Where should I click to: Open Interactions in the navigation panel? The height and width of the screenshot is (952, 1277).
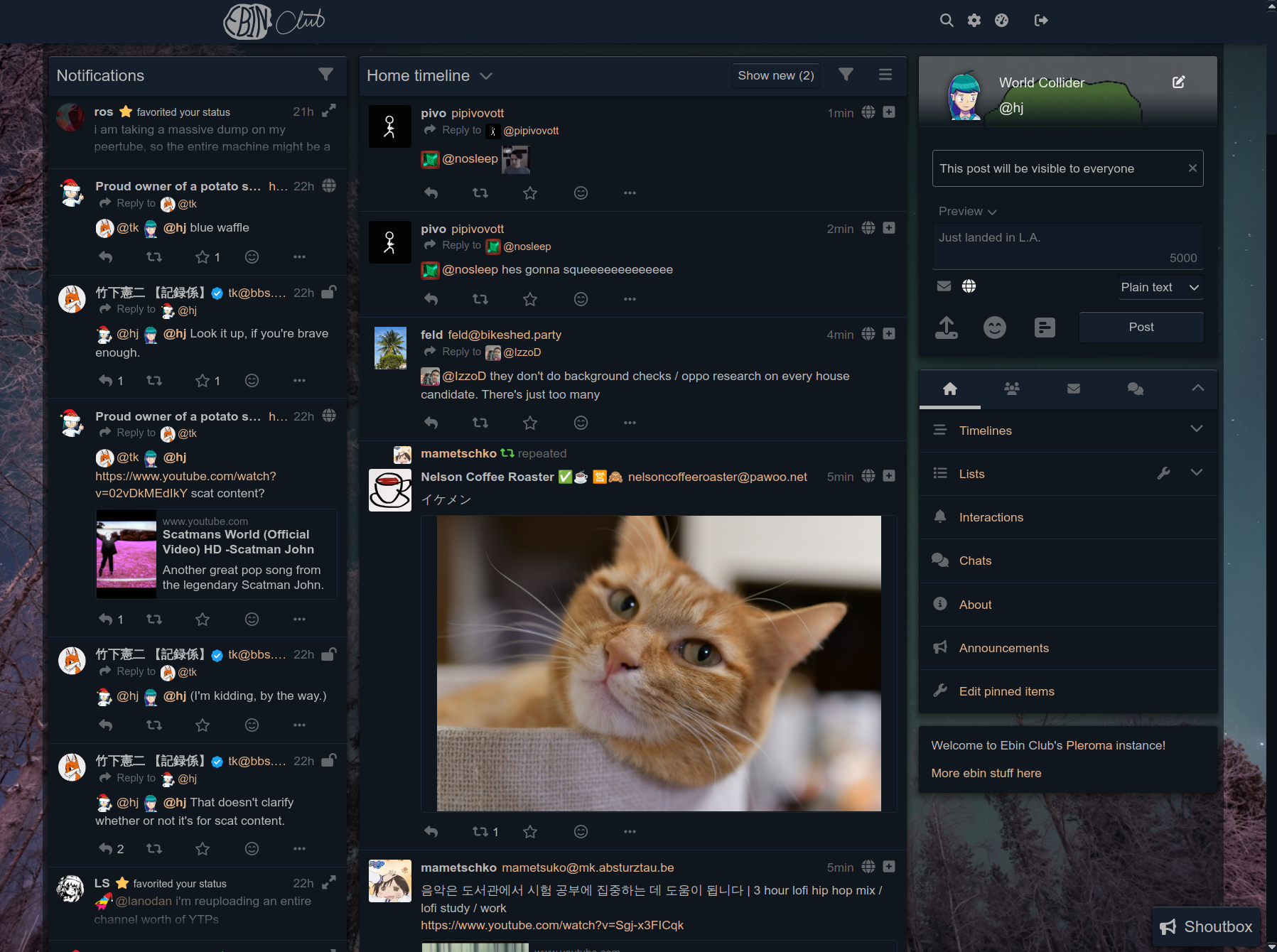[x=991, y=517]
